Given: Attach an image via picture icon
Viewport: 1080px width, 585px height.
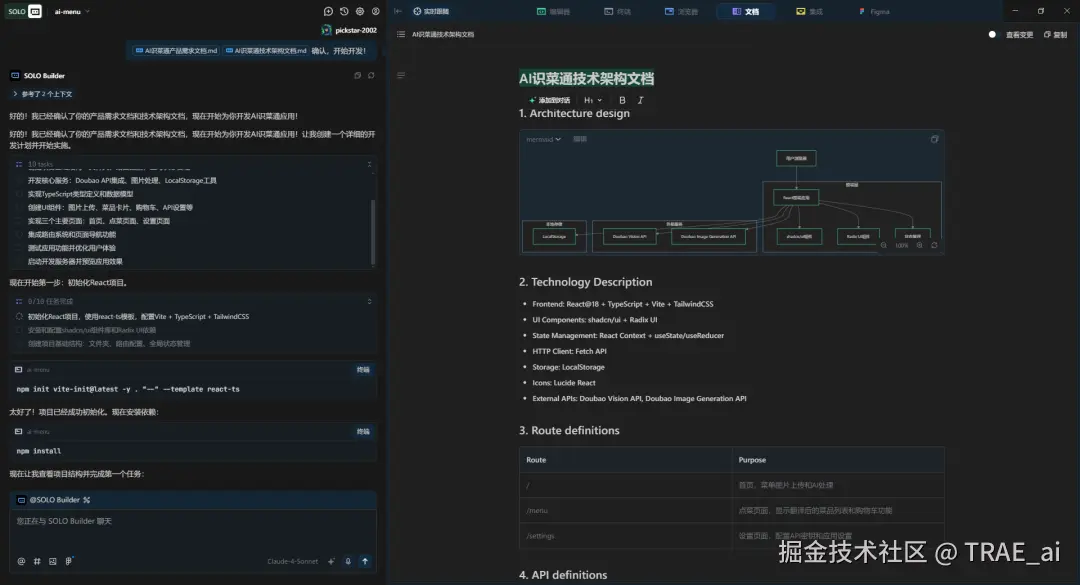Looking at the screenshot, I should (x=52, y=561).
